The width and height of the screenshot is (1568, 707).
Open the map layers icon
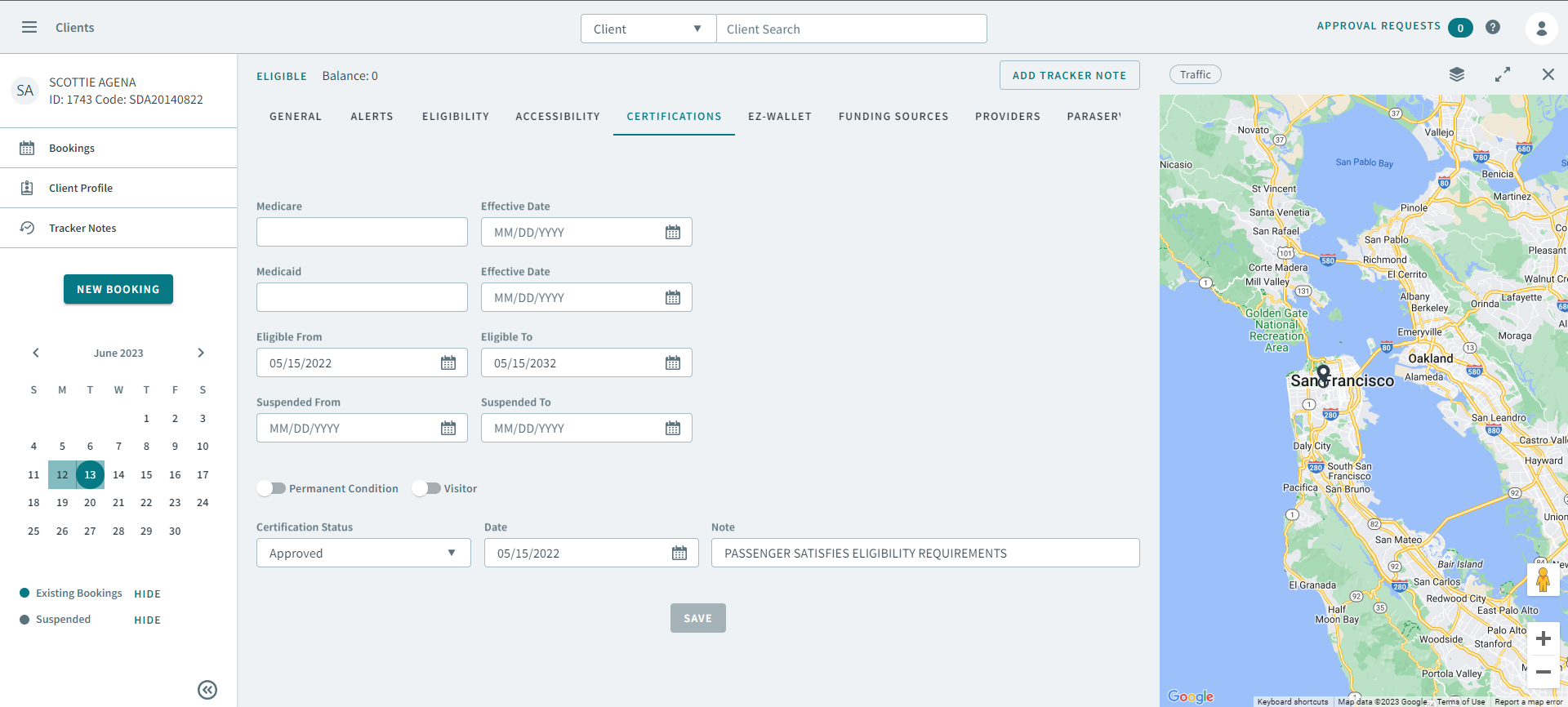click(x=1457, y=74)
